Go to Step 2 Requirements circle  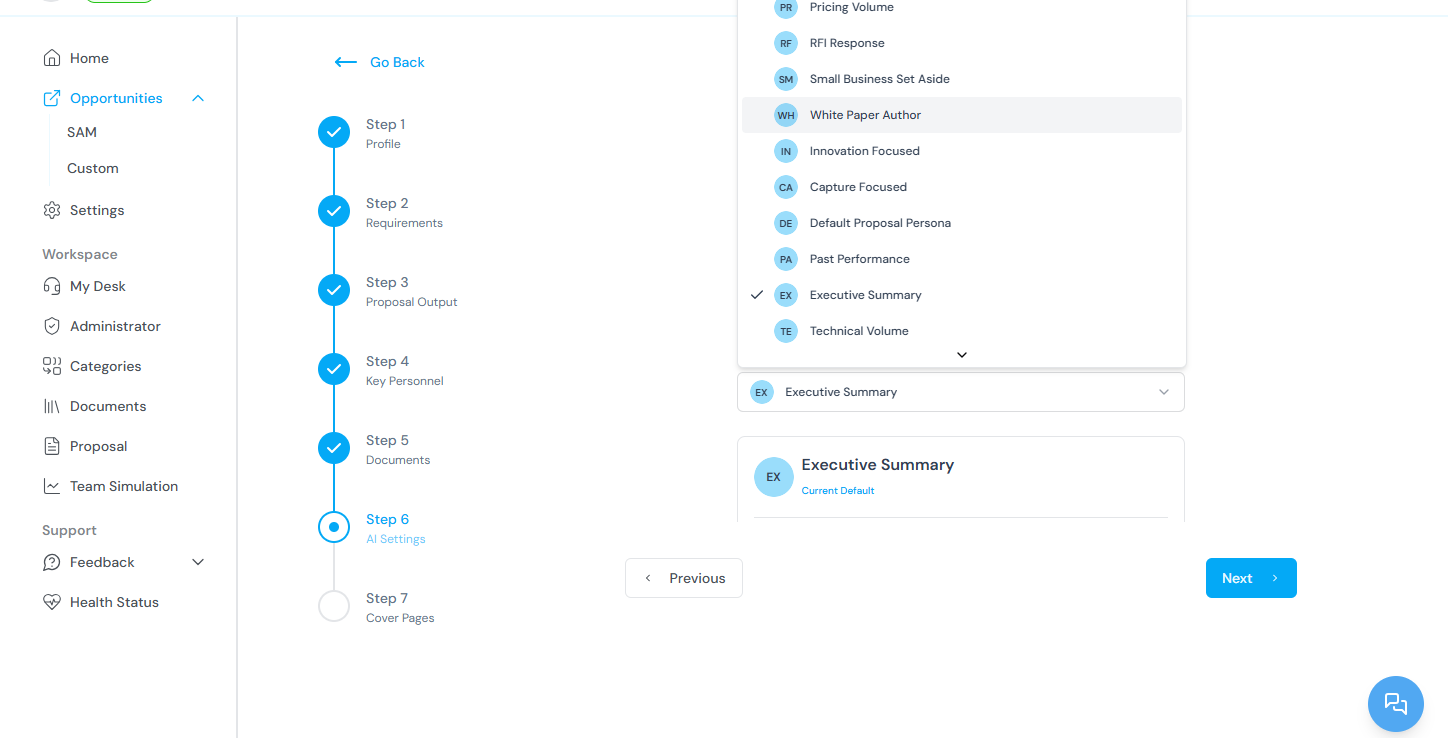pos(334,211)
